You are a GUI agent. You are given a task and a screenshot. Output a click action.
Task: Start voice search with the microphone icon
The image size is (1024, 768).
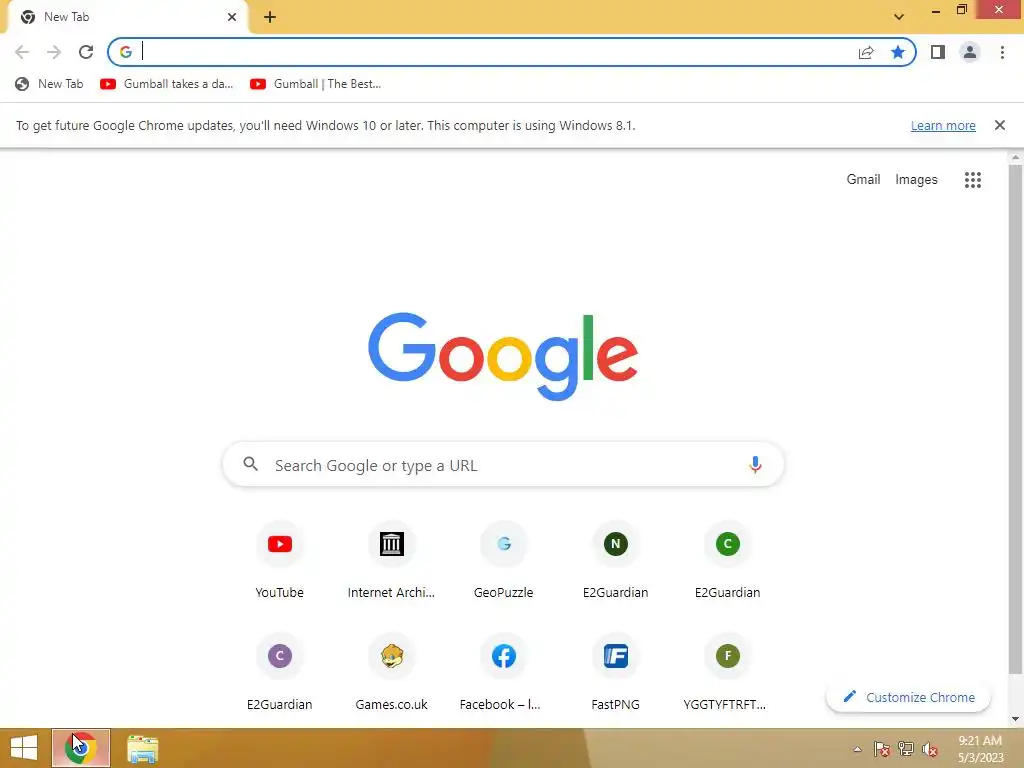(755, 464)
